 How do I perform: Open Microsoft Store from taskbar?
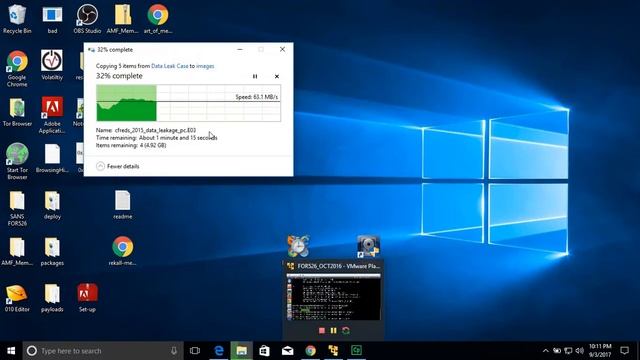[264, 351]
